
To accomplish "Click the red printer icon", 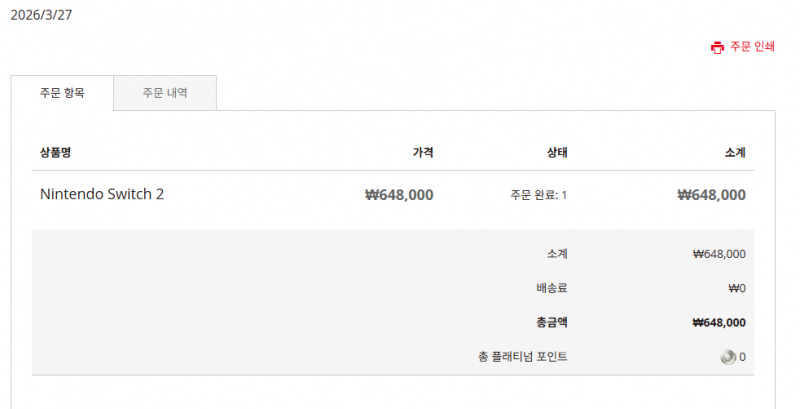I will [716, 47].
